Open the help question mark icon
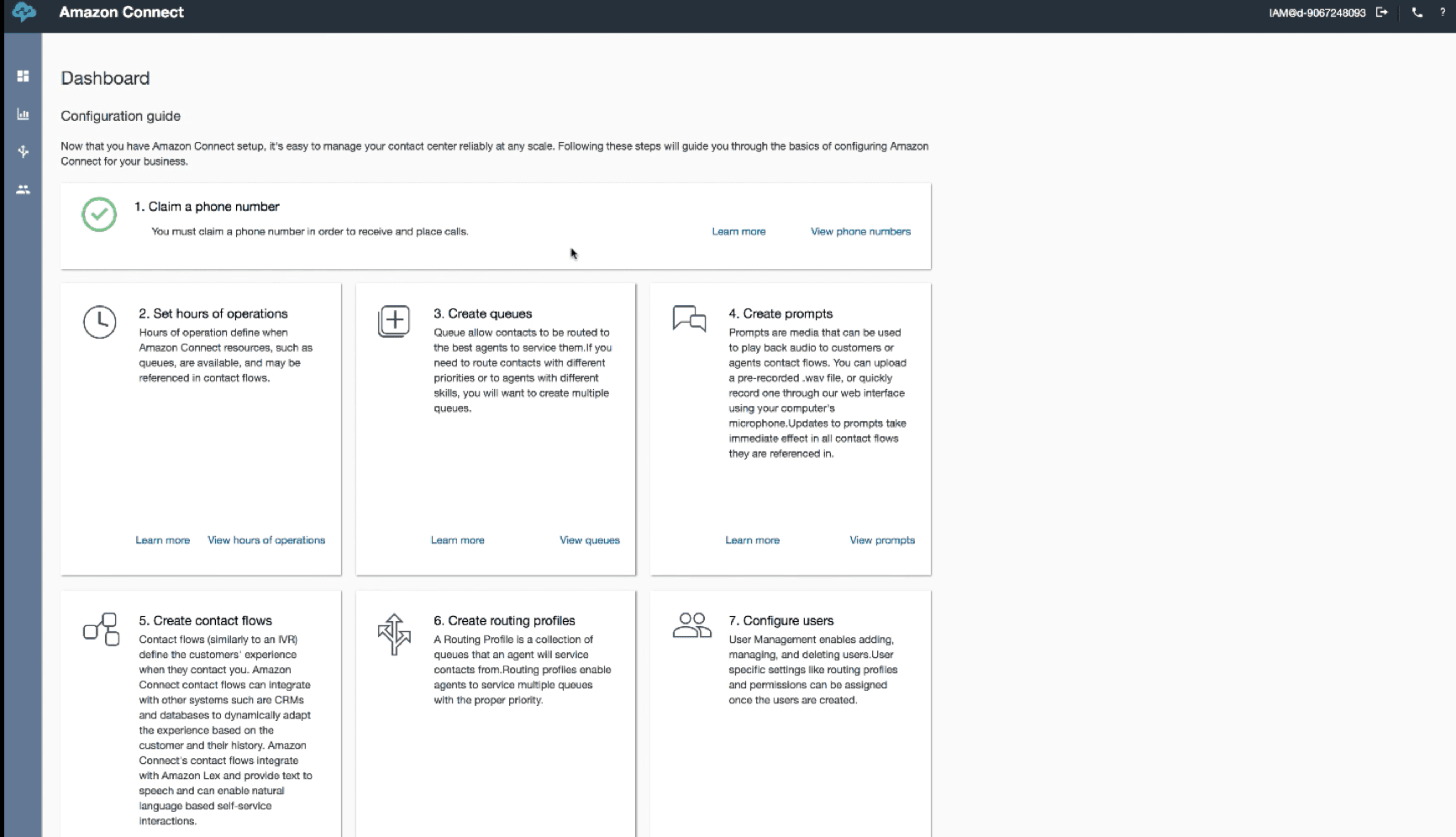 pyautogui.click(x=1443, y=13)
